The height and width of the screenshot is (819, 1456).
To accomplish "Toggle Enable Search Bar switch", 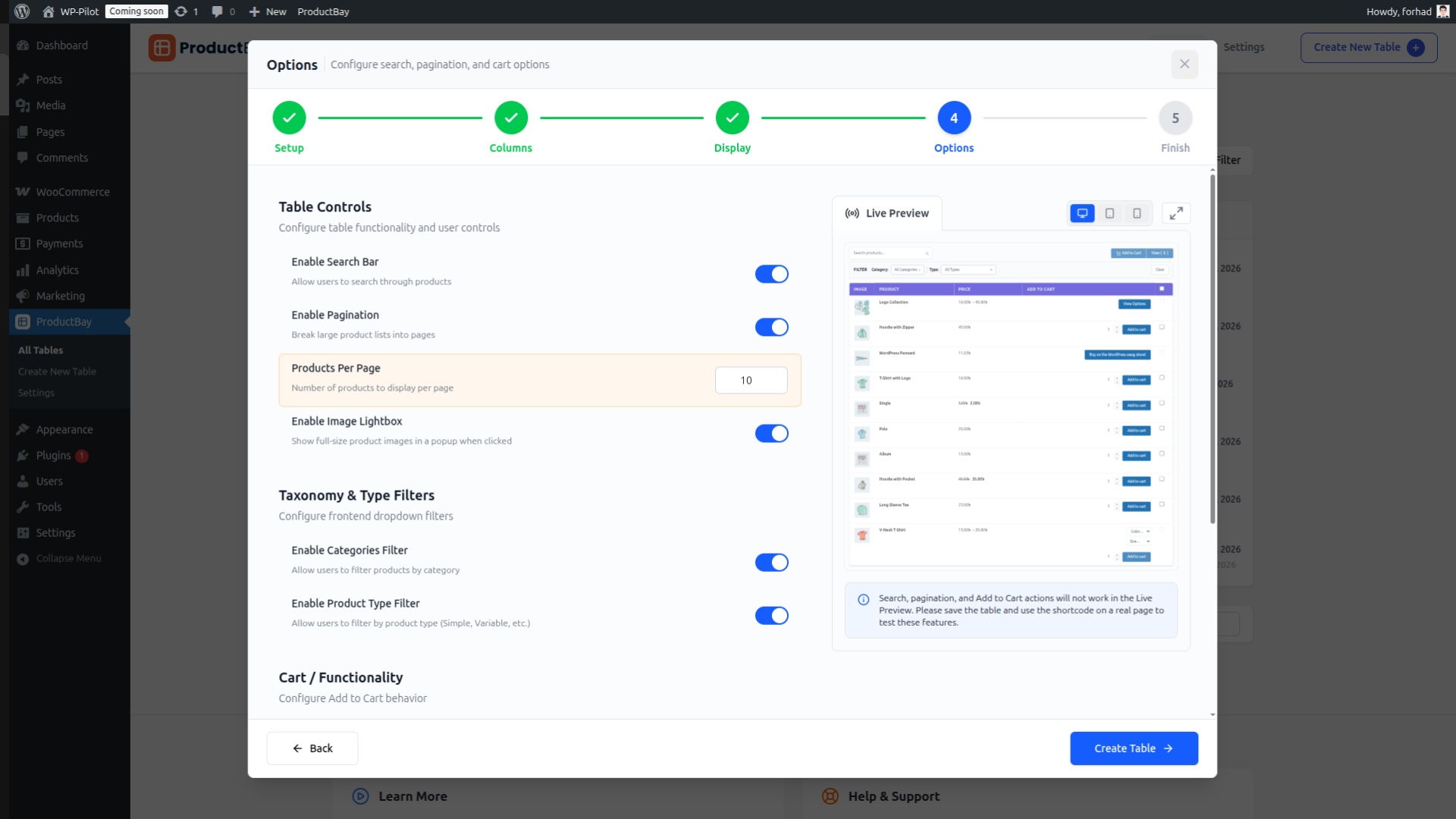I will pos(771,274).
